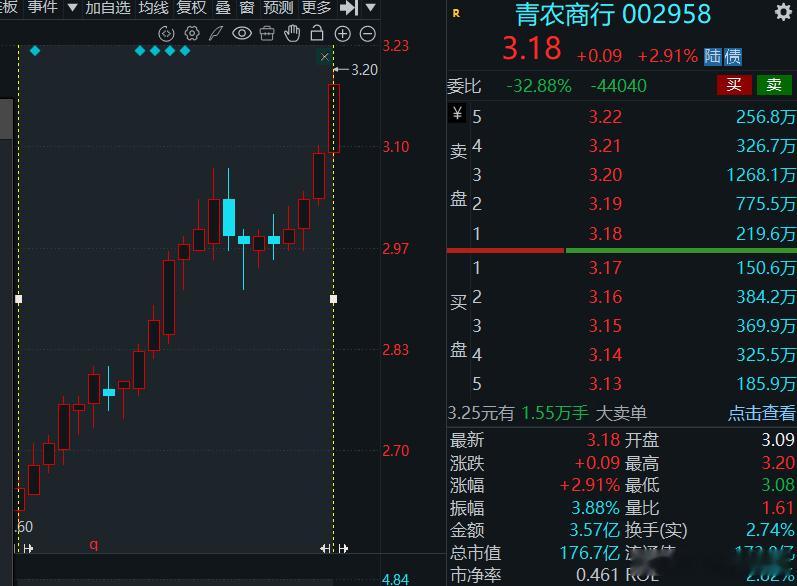
Task: Toggle the chart lock icon
Action: tap(317, 33)
